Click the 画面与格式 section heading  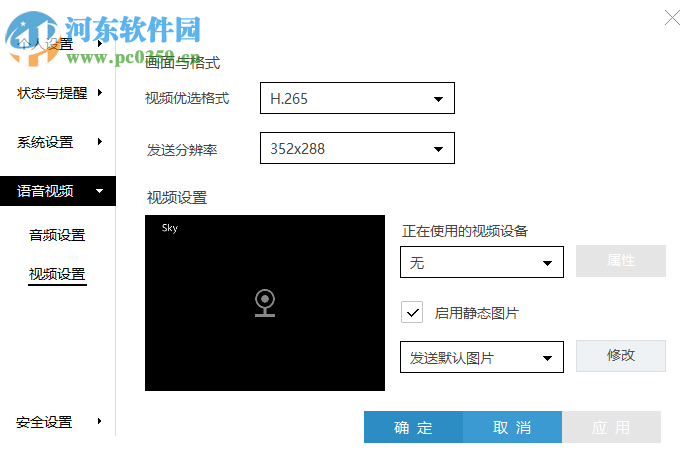pyautogui.click(x=183, y=63)
